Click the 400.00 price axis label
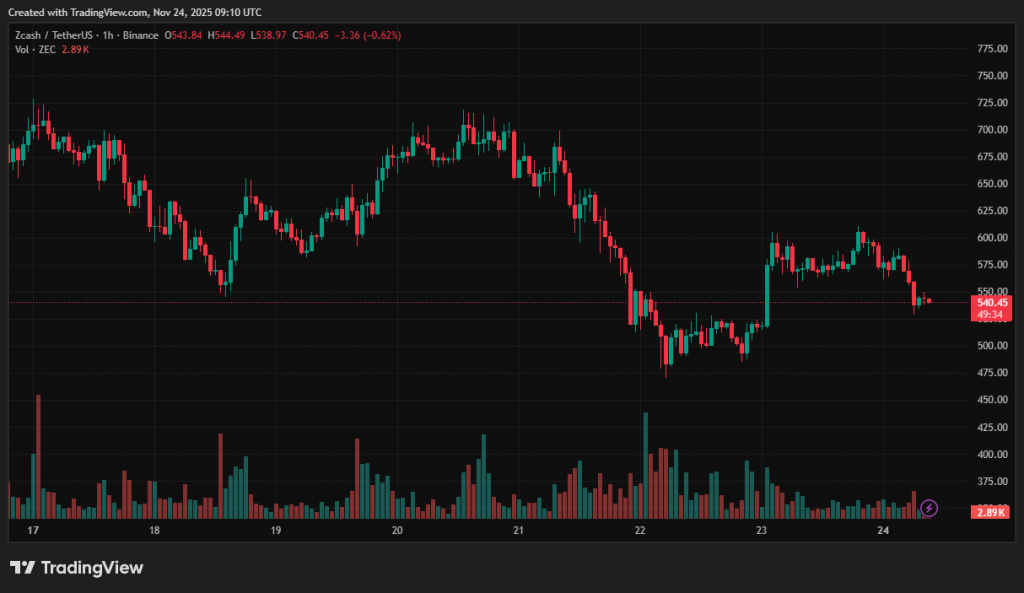 (x=990, y=454)
